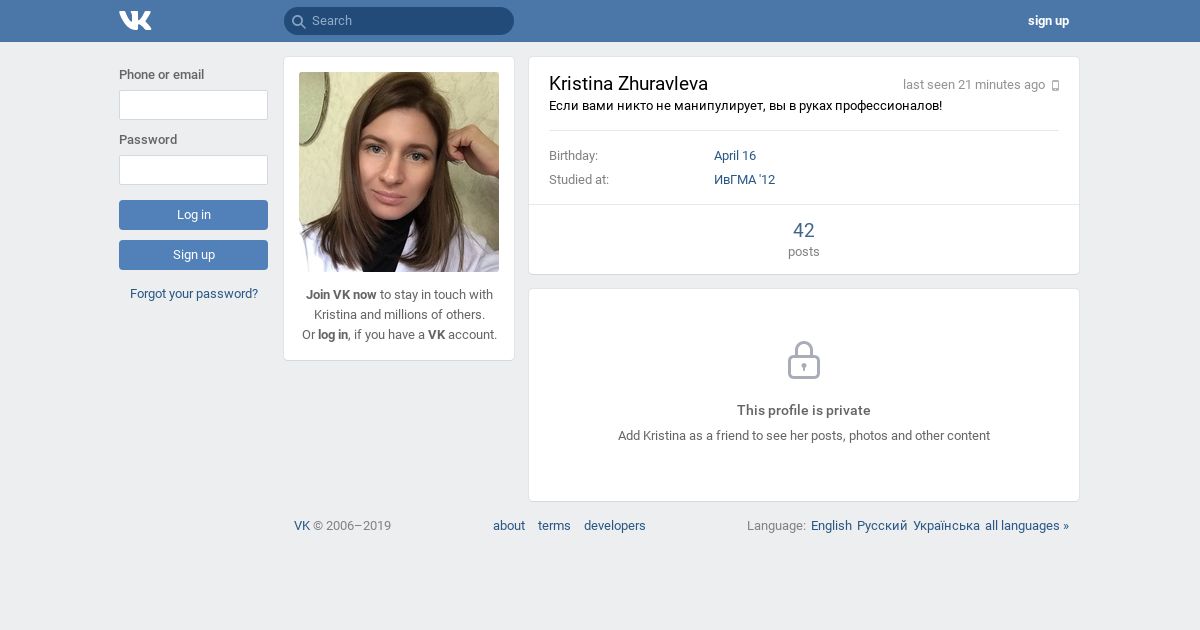Focus the Search field in header

click(x=405, y=21)
